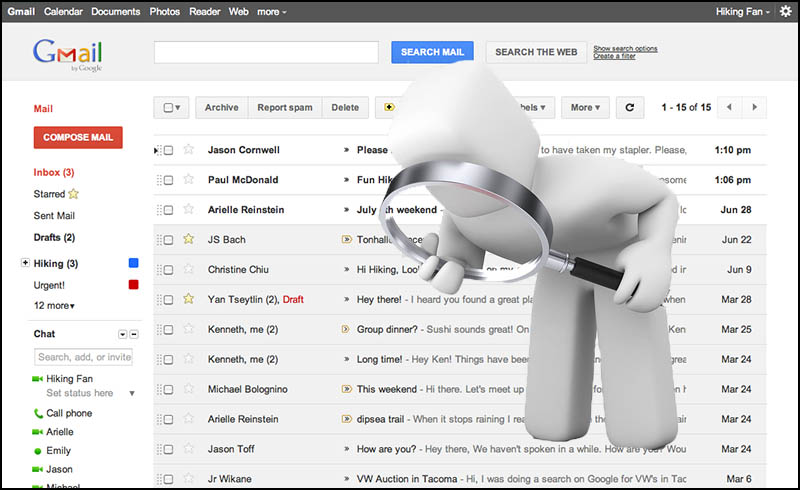
Task: Open the select-all checkbox dropdown
Action: point(171,107)
